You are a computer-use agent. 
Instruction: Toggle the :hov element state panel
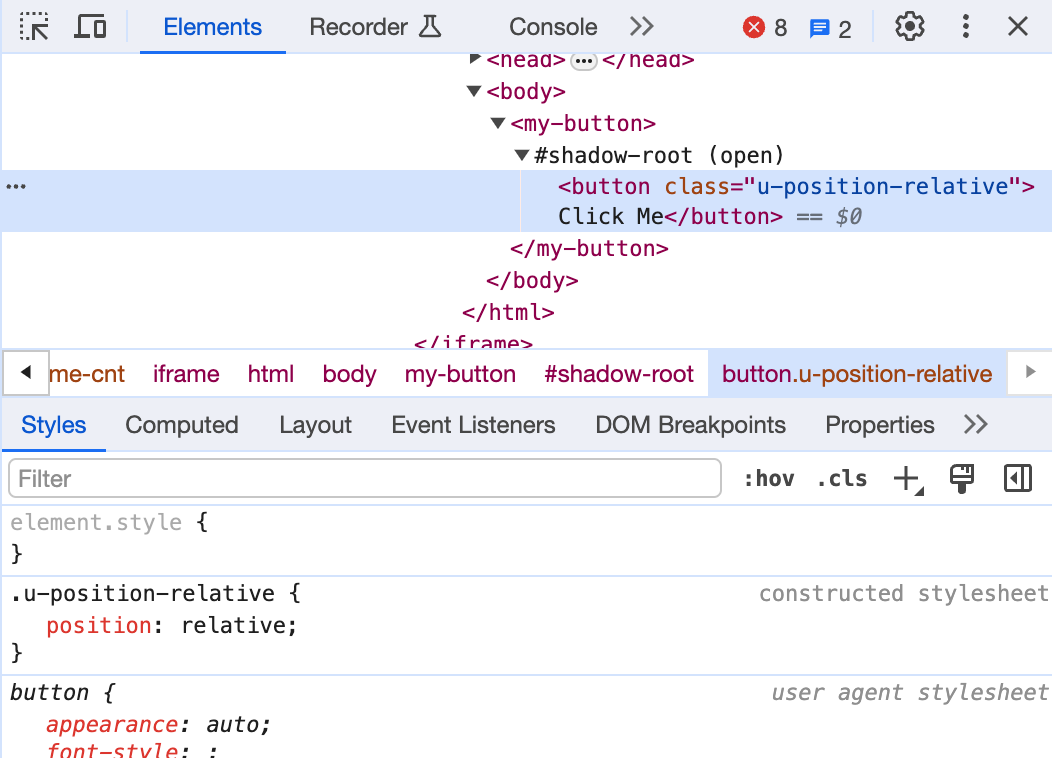click(x=768, y=478)
